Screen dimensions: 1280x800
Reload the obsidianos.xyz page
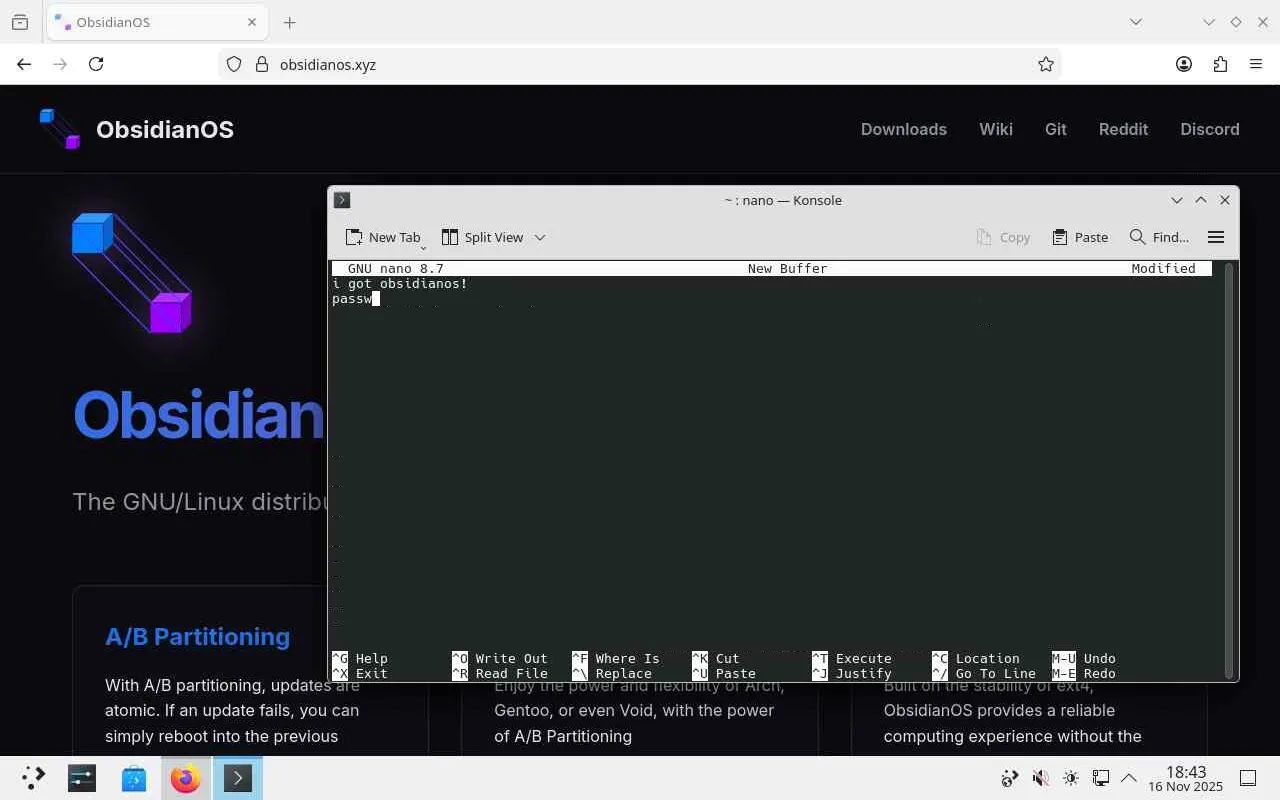[x=96, y=64]
